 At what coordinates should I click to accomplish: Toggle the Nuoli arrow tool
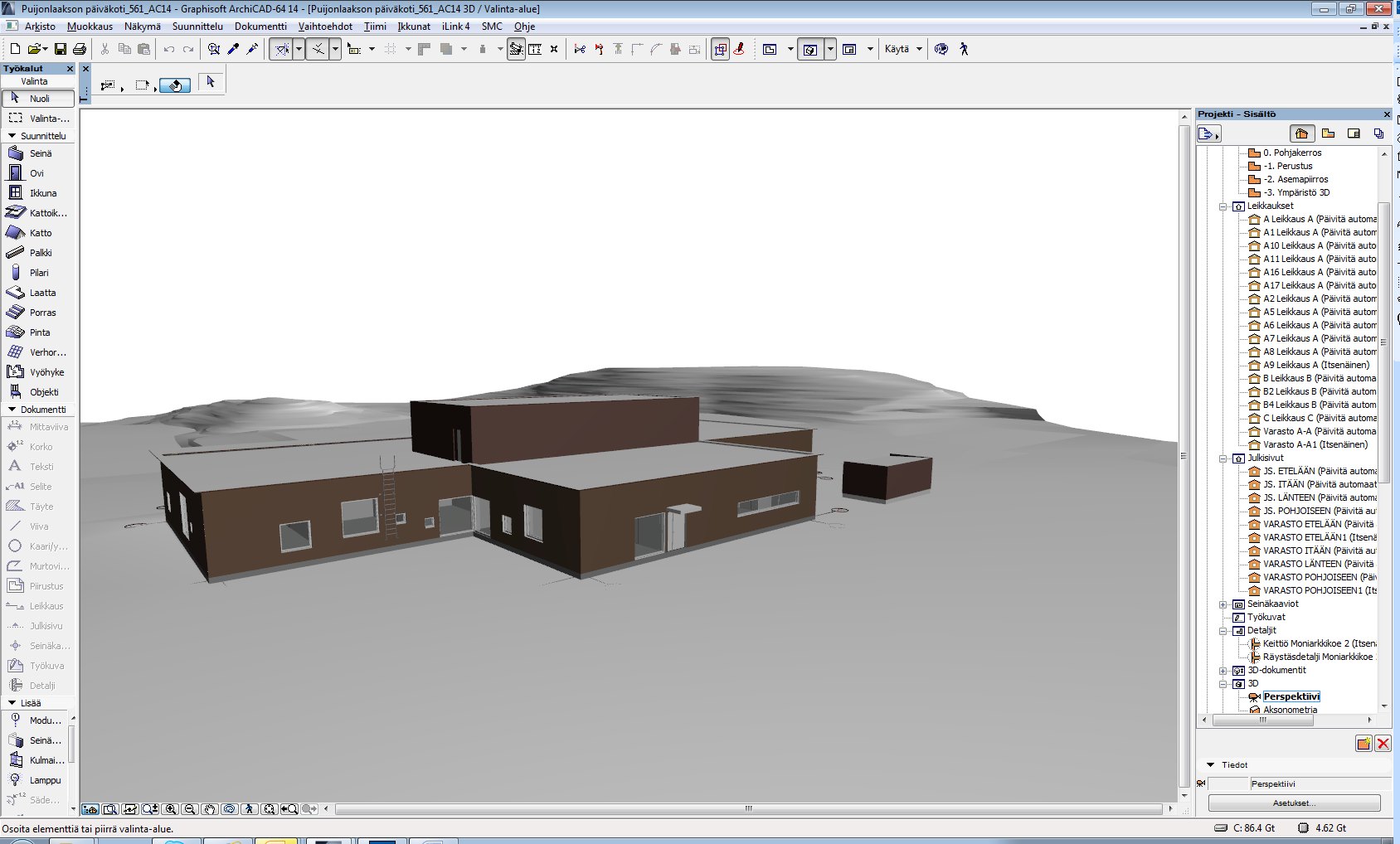(x=38, y=99)
